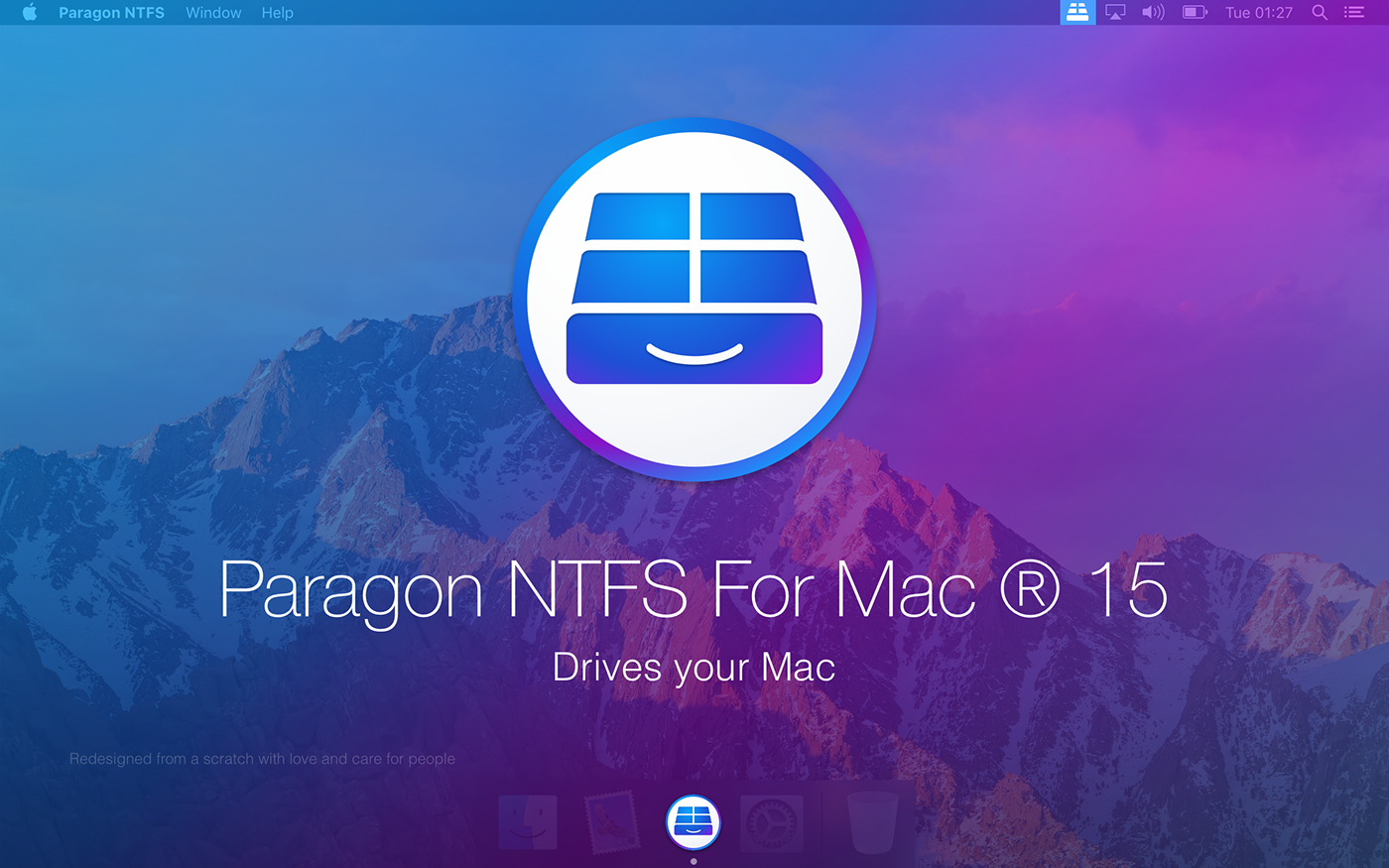This screenshot has width=1389, height=868.
Task: Click the volume speaker icon
Action: tap(1153, 13)
